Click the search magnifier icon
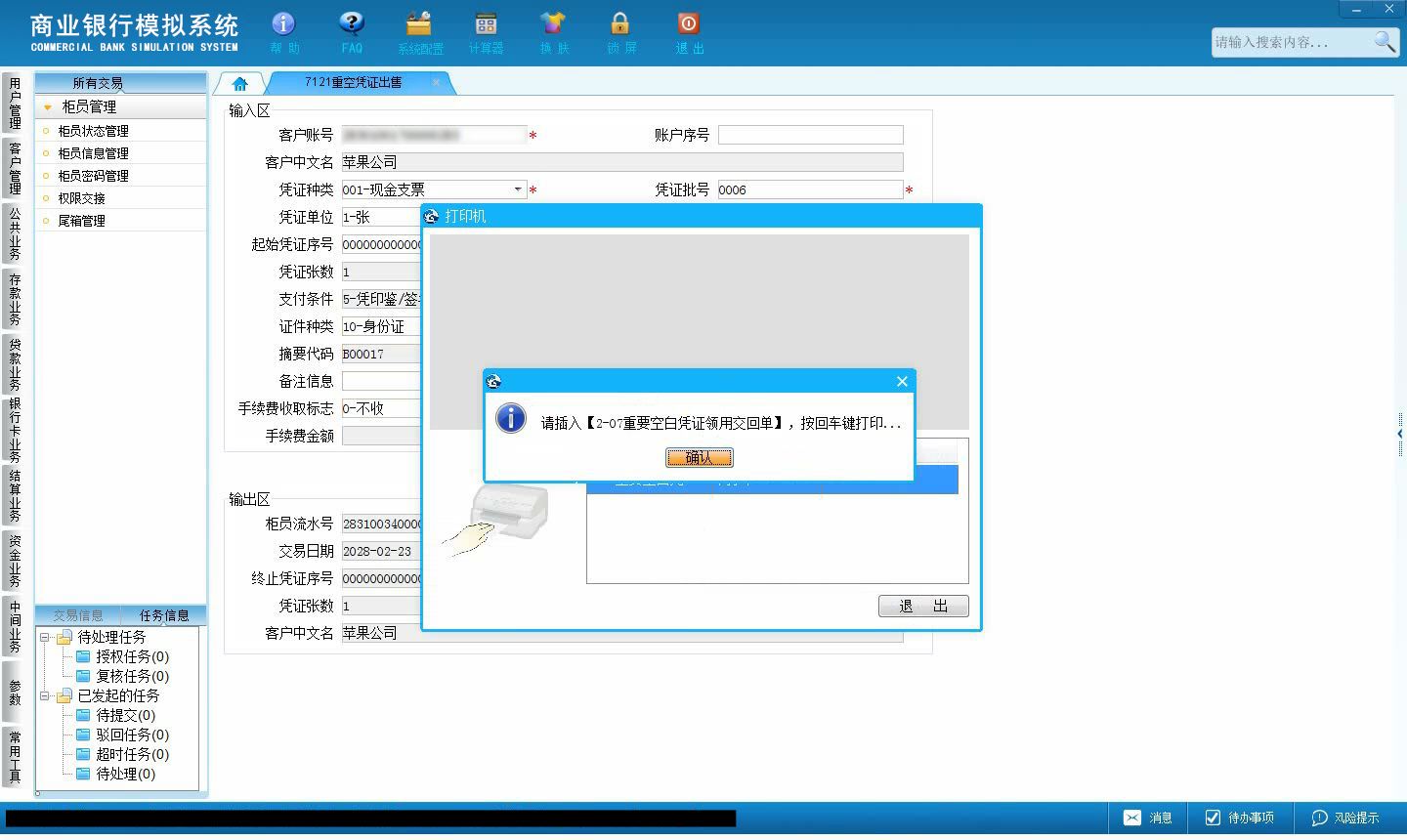 point(1385,41)
